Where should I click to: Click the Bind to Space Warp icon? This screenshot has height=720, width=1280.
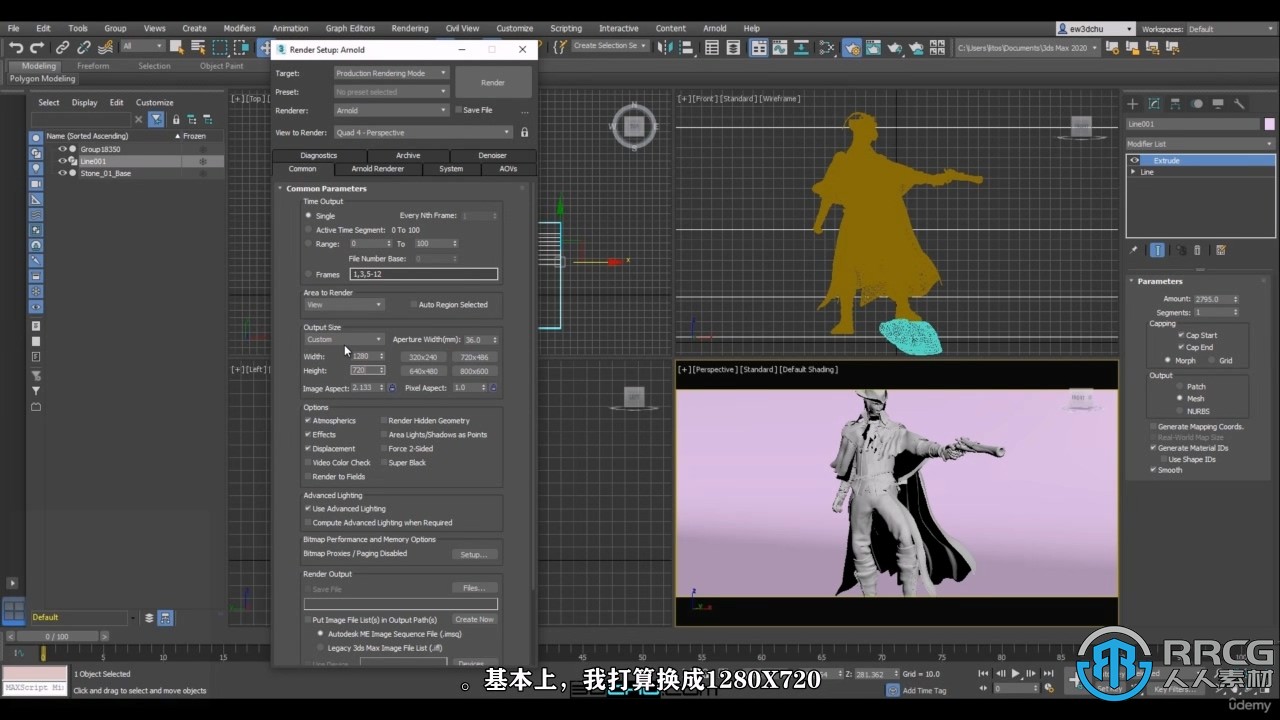105,47
